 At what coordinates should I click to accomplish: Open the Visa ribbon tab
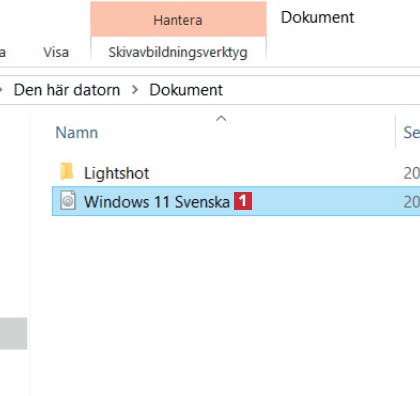56,52
